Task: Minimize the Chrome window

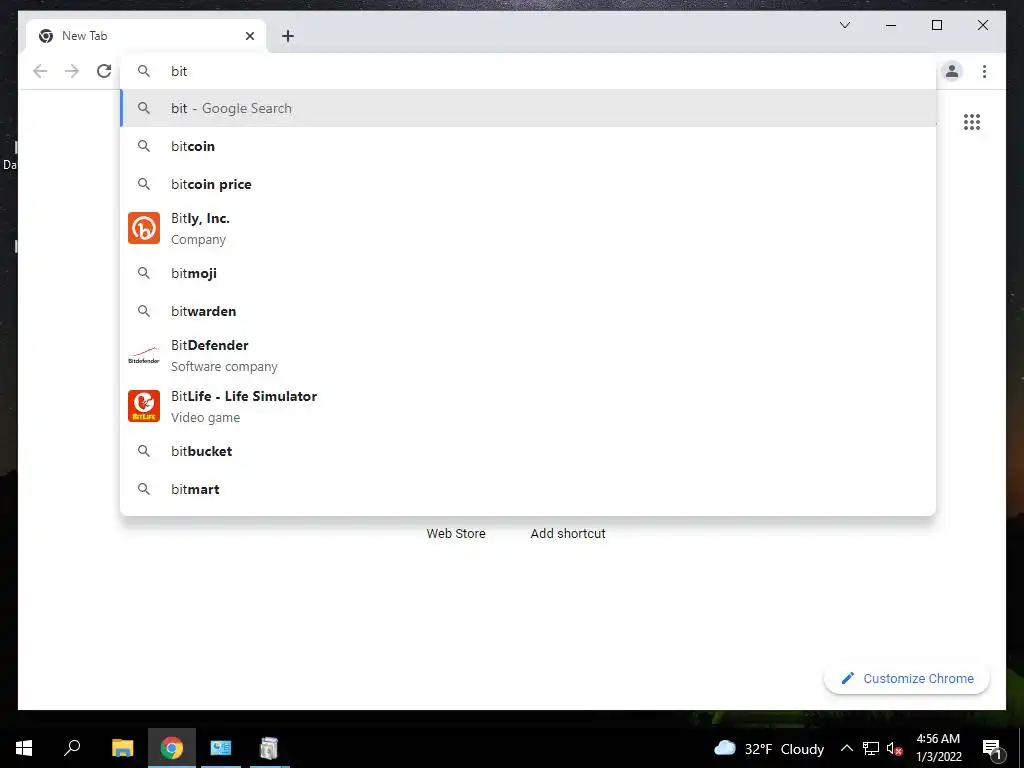Action: (891, 25)
